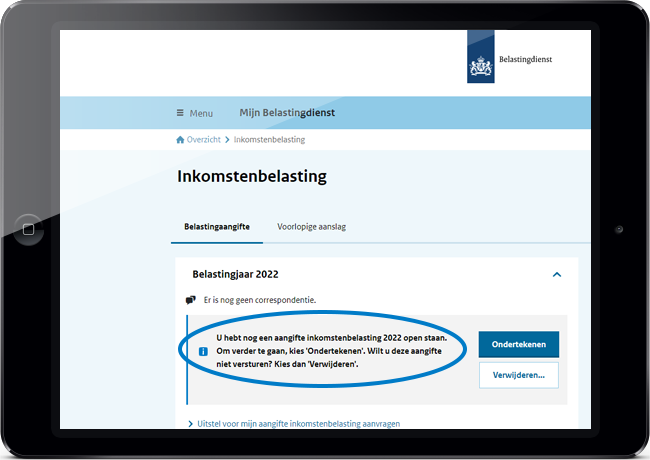Open the Voorlopige aanslag tab
The height and width of the screenshot is (460, 650).
tap(312, 227)
